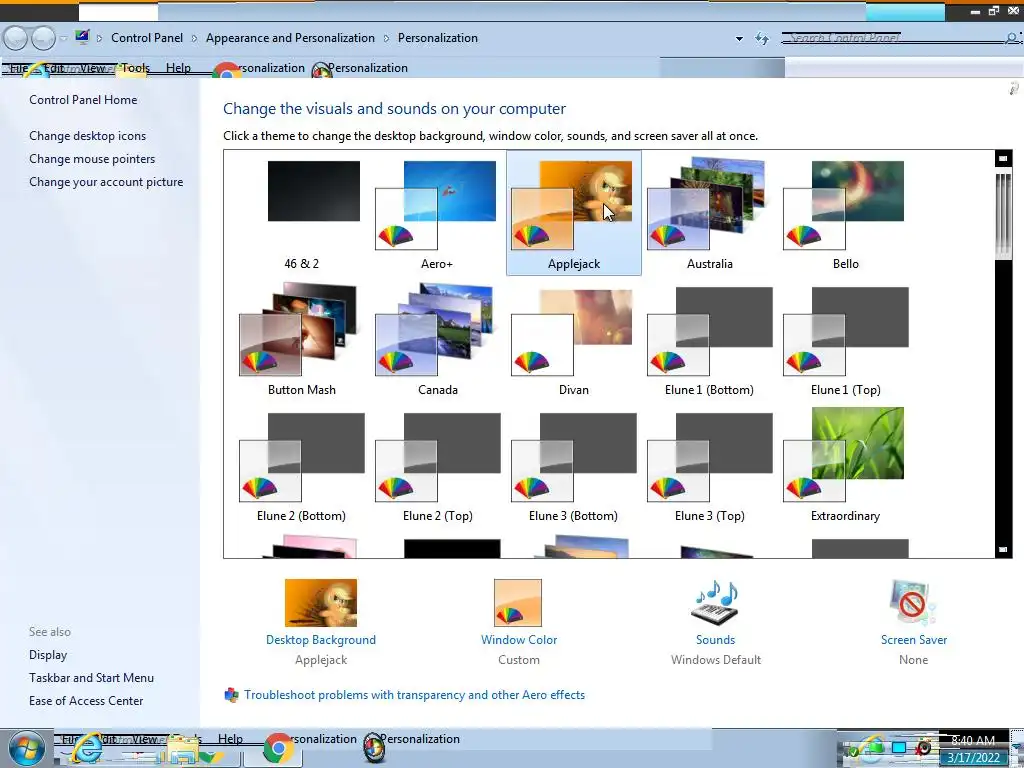Choose the Elune 2 (Bottom) theme
This screenshot has height=768, width=1024.
(302, 466)
